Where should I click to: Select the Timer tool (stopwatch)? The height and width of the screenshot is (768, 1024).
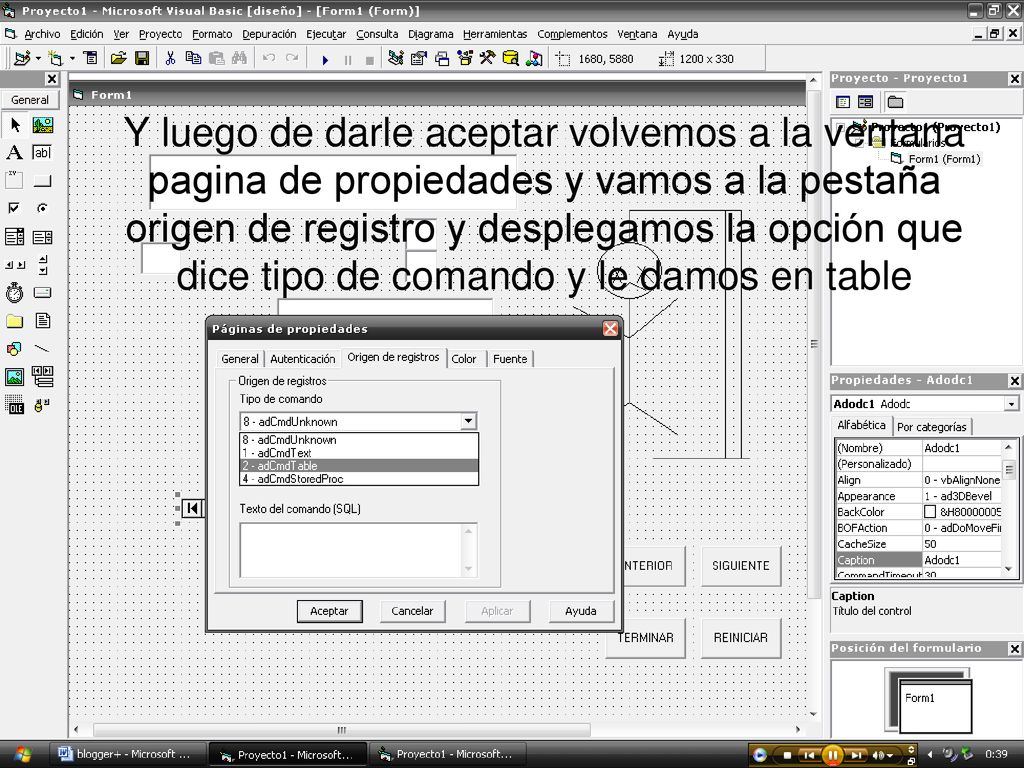(x=15, y=293)
